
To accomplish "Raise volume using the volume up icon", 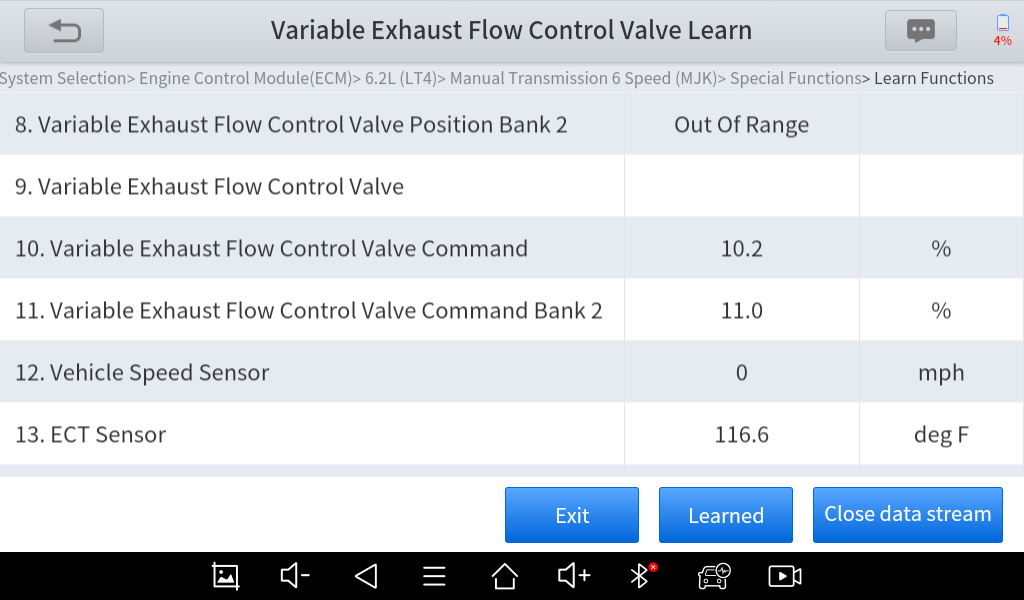I will pos(574,576).
